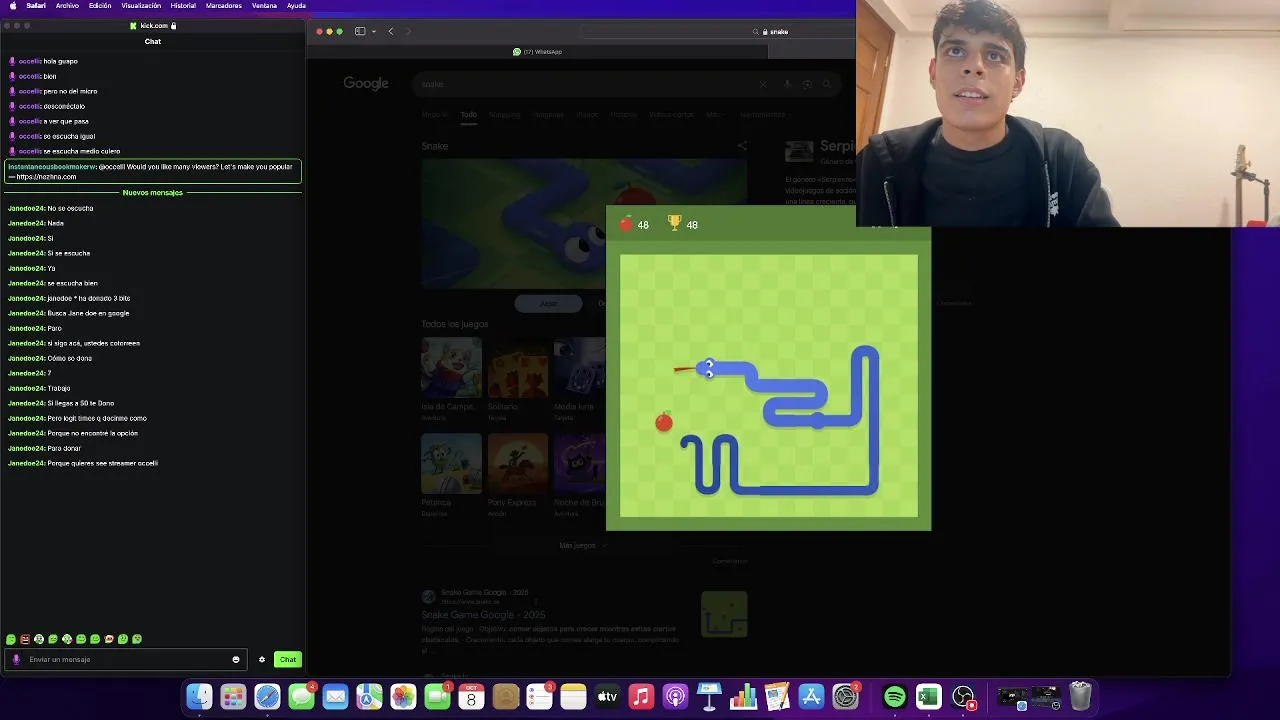Click the Google search magnifier icon
Viewport: 1280px width, 720px height.
[827, 85]
